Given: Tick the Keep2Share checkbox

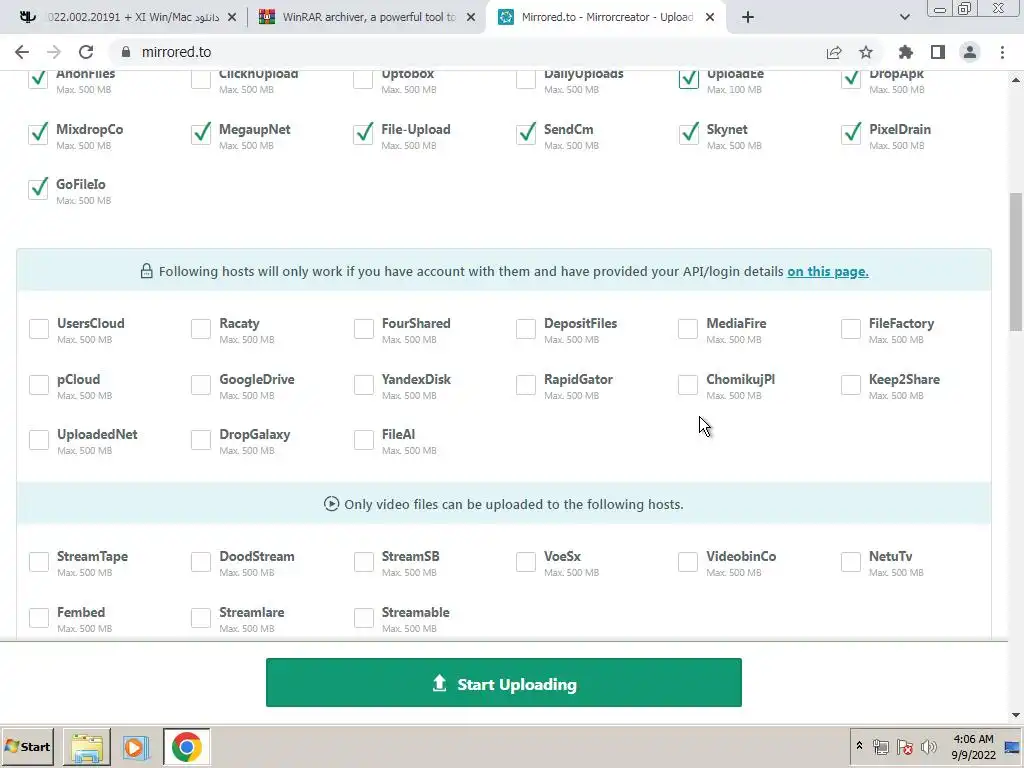Looking at the screenshot, I should (851, 385).
